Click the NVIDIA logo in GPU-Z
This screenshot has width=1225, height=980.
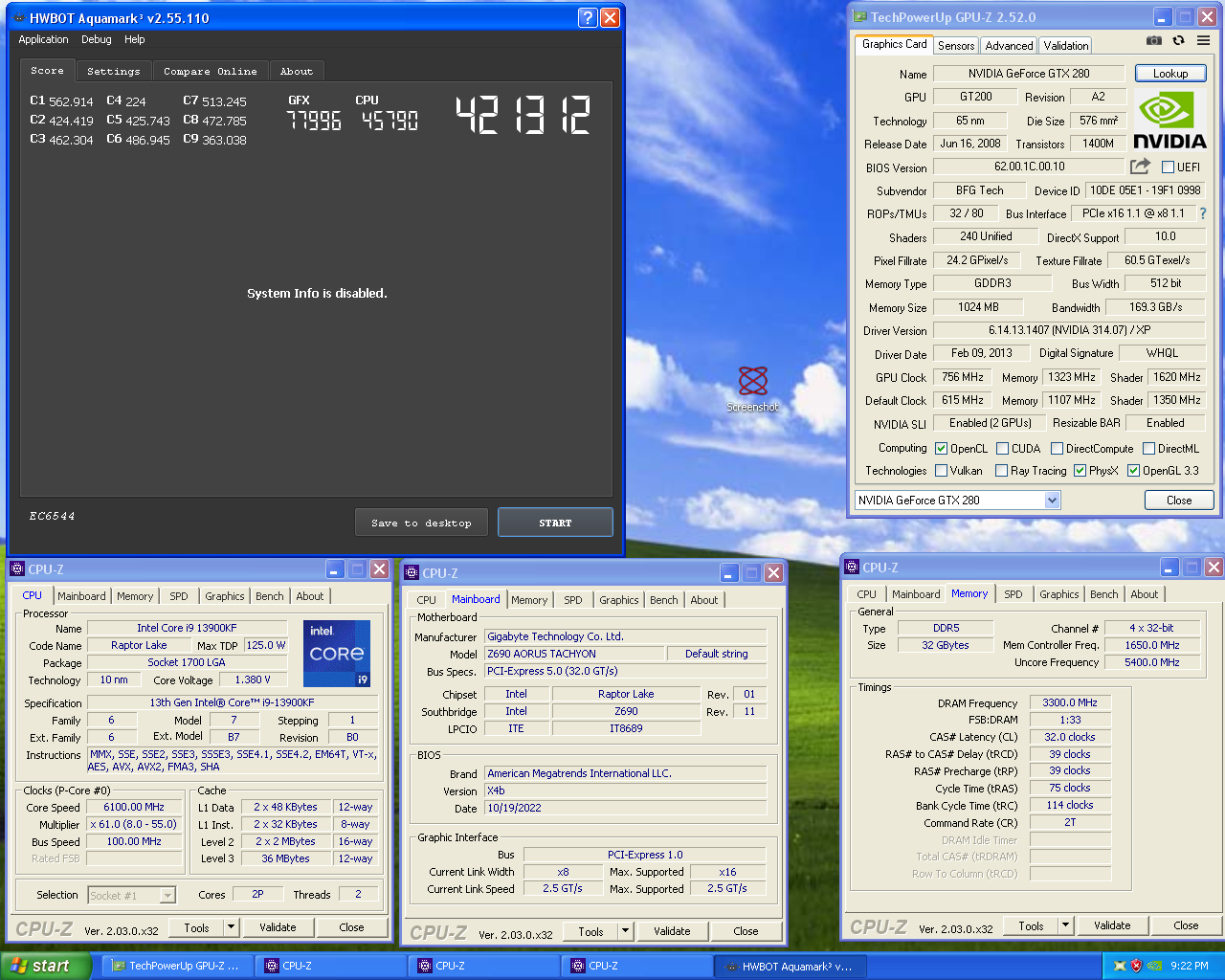tap(1169, 120)
